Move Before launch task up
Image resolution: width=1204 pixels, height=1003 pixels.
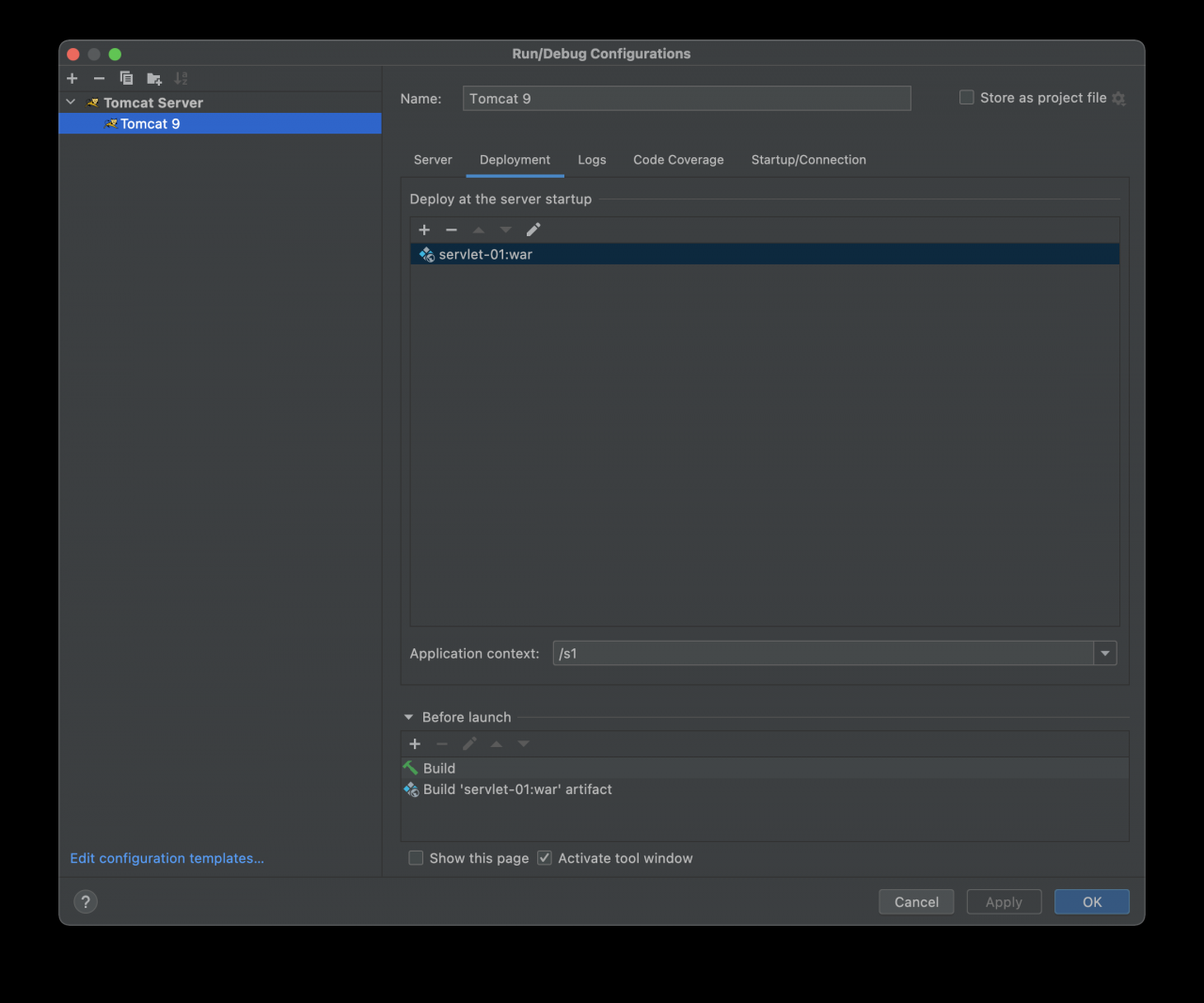click(497, 743)
